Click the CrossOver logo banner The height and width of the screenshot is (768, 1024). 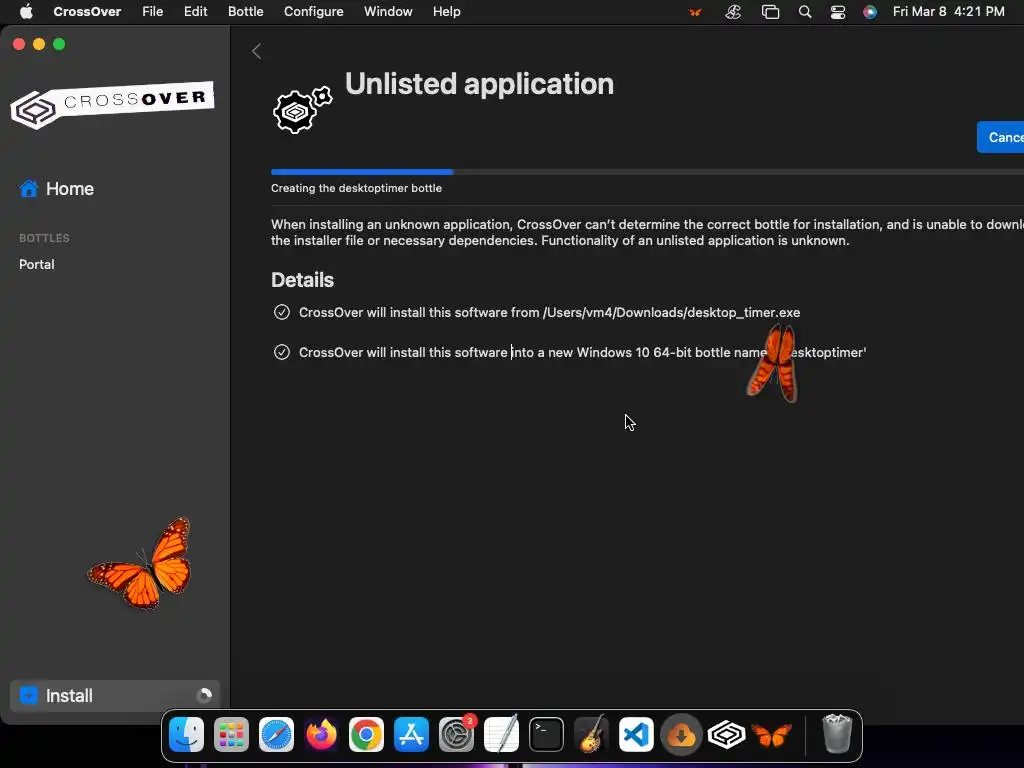pos(112,104)
